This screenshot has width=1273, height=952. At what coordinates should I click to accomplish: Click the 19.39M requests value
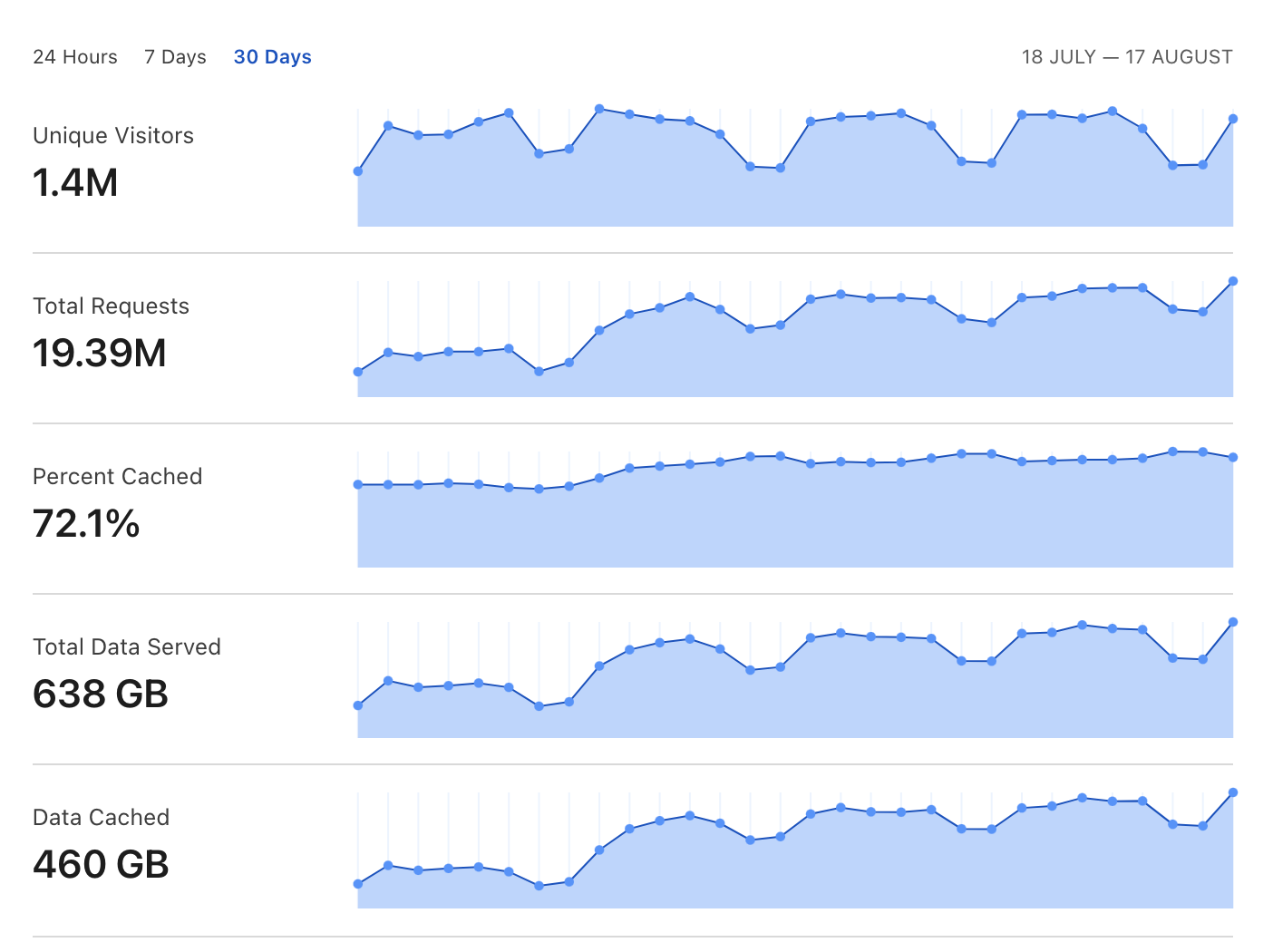click(100, 354)
